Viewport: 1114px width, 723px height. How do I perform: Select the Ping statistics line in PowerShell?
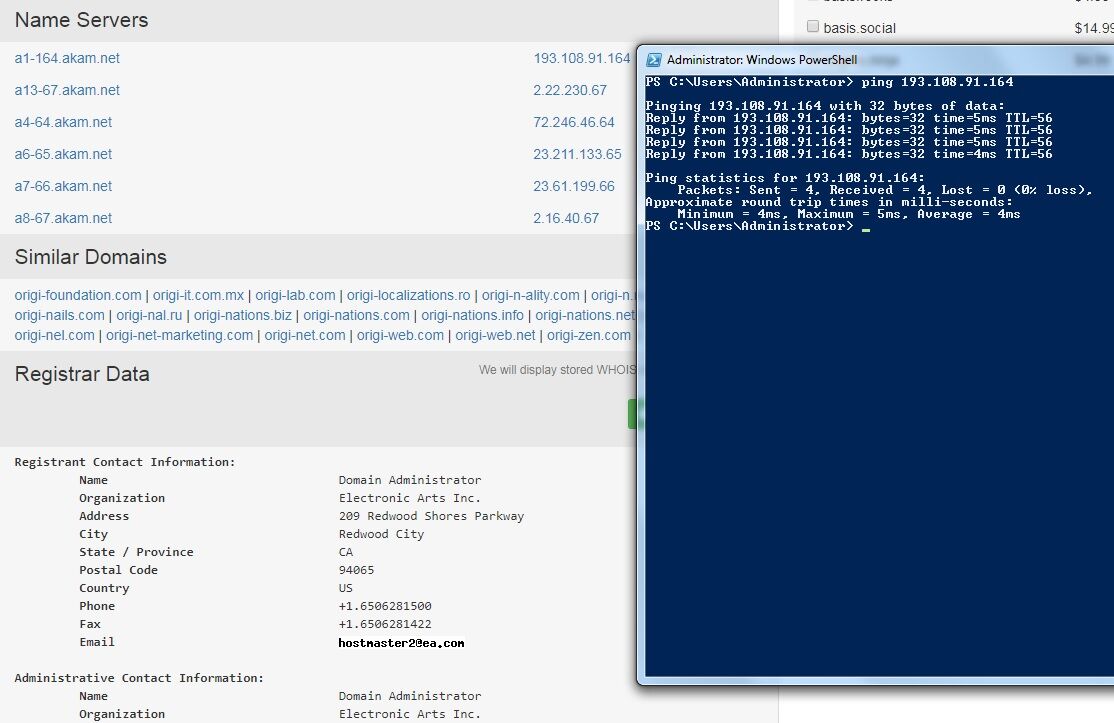[785, 178]
